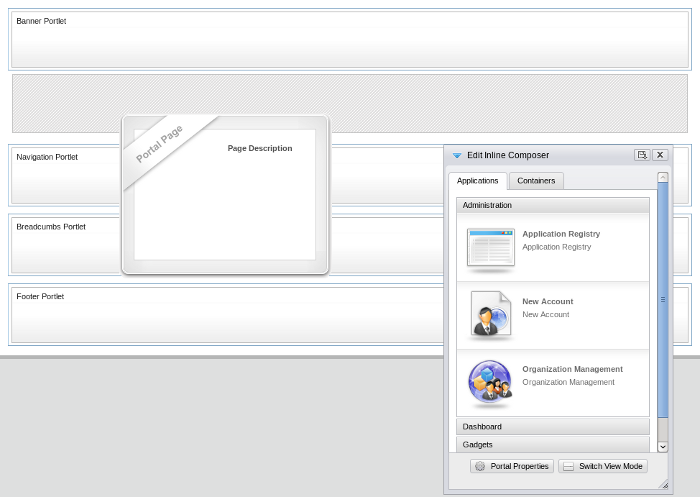Open Portal Properties
The width and height of the screenshot is (700, 497).
tap(512, 466)
